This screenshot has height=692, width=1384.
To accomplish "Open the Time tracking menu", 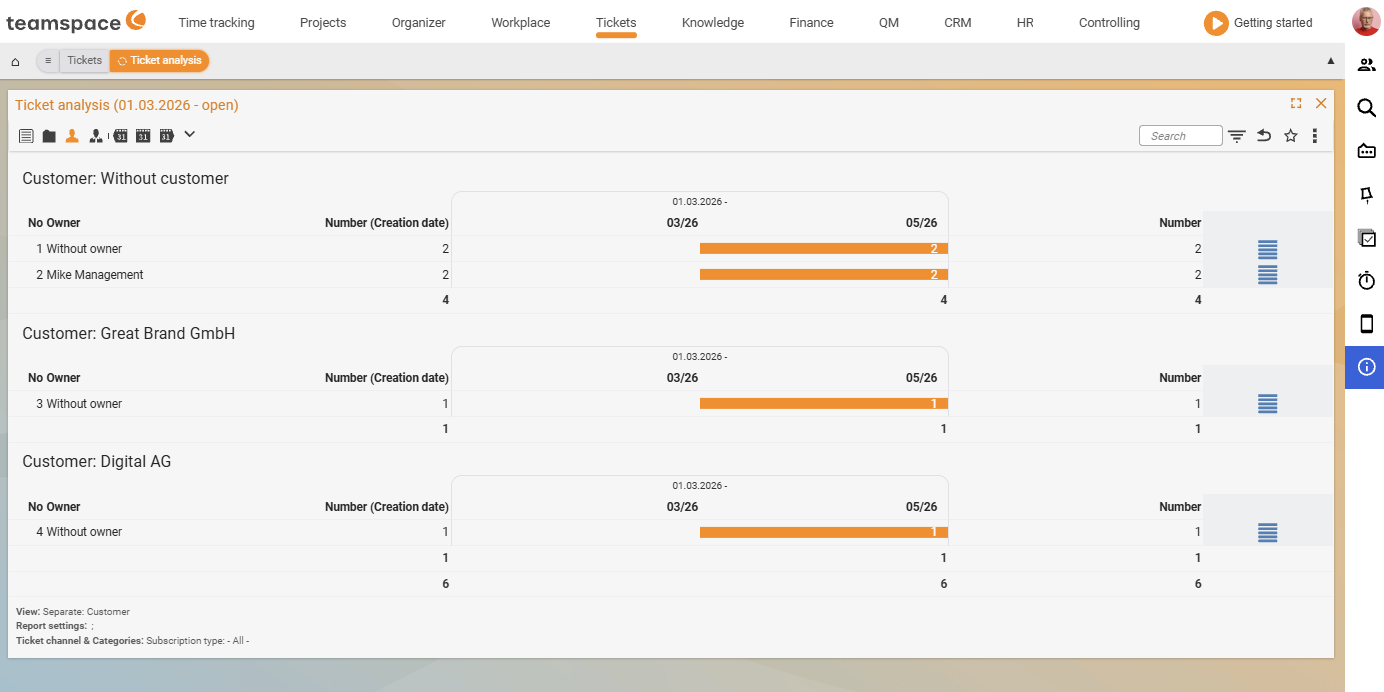I will 217,23.
